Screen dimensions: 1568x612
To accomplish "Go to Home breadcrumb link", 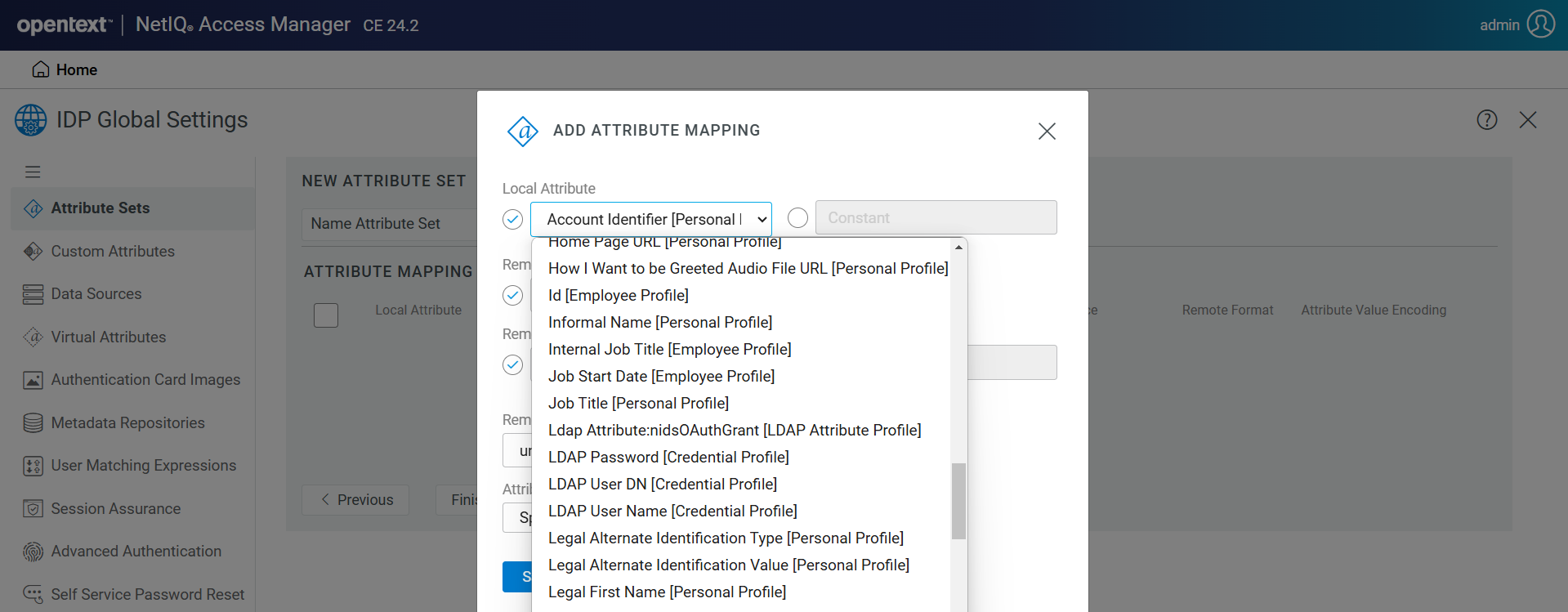I will coord(77,69).
